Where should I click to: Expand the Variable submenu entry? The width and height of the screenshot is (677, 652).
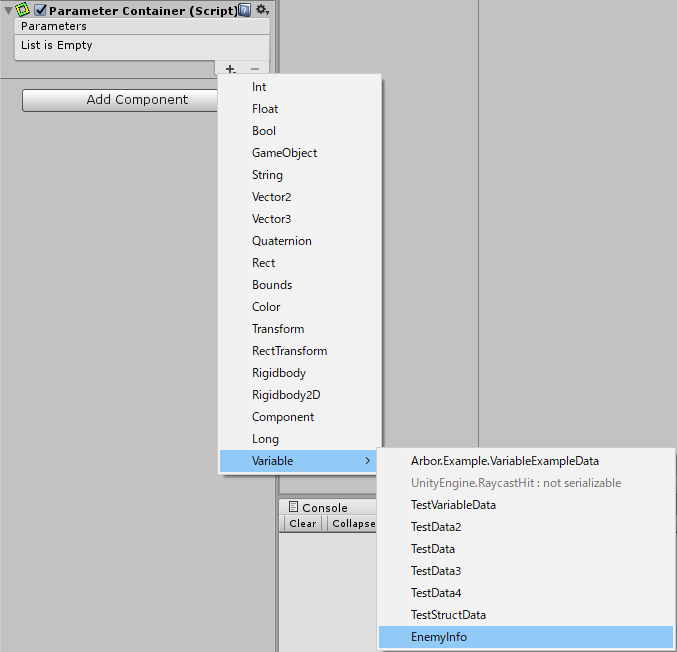[x=300, y=461]
